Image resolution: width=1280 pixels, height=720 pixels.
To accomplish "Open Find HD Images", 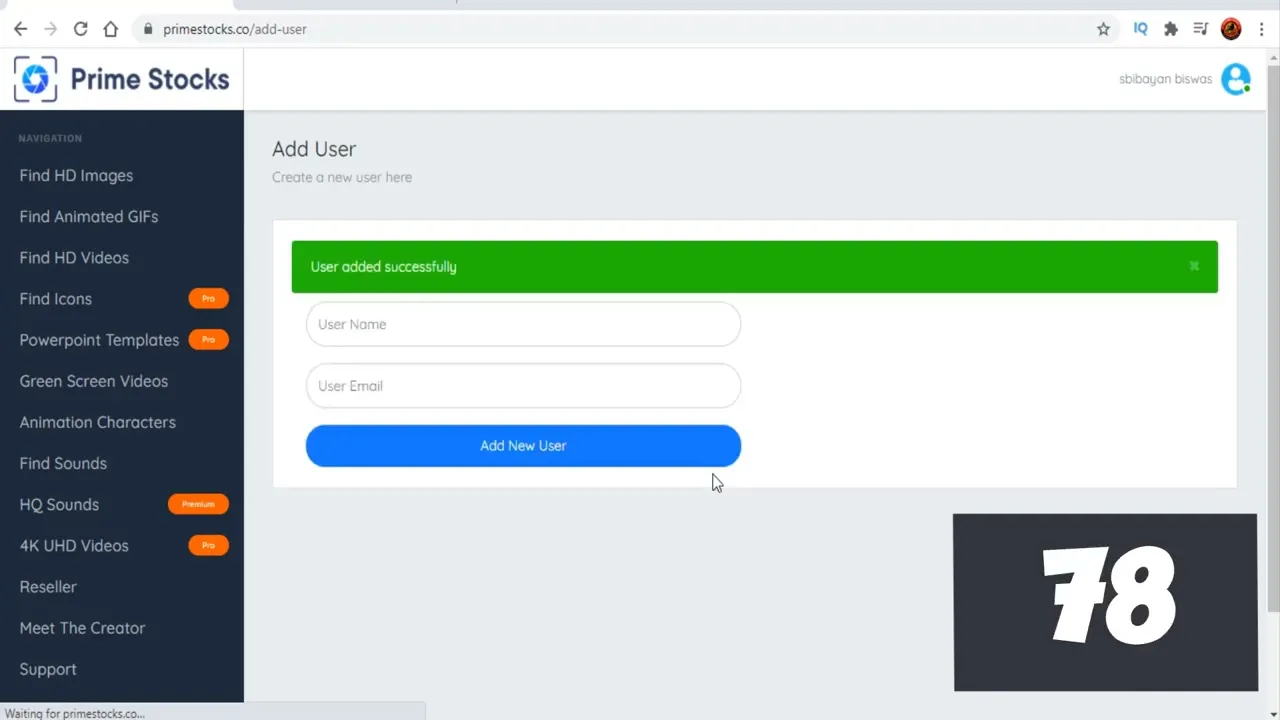I will pyautogui.click(x=76, y=175).
